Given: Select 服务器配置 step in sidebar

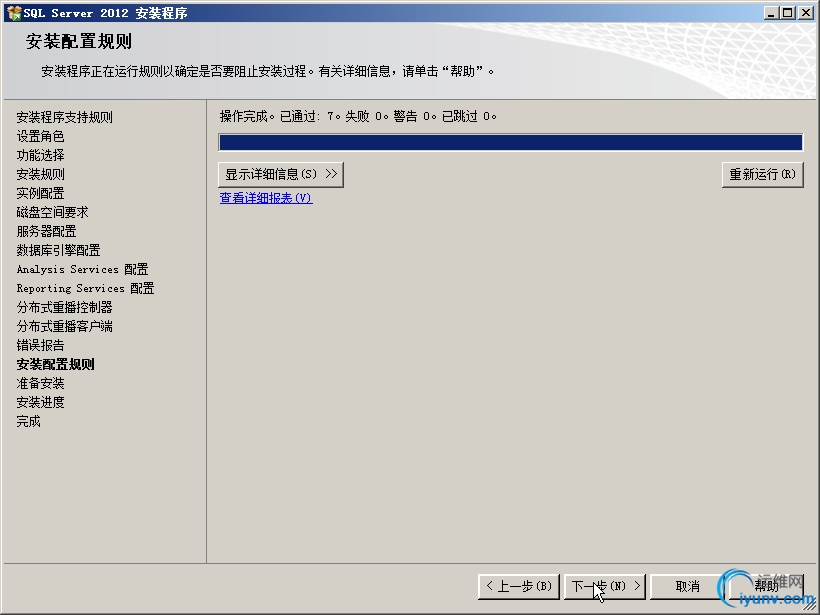Looking at the screenshot, I should (x=47, y=231).
